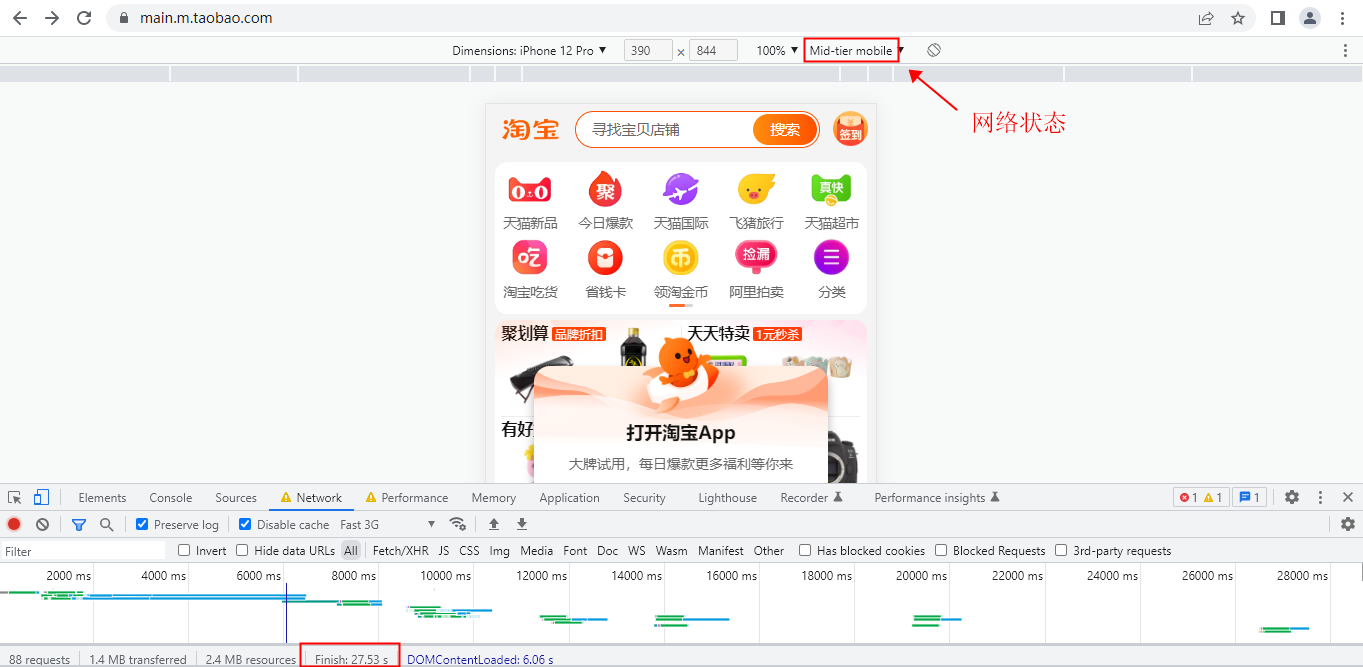The height and width of the screenshot is (667, 1363).
Task: Check Has blocked cookies checkbox
Action: [805, 550]
